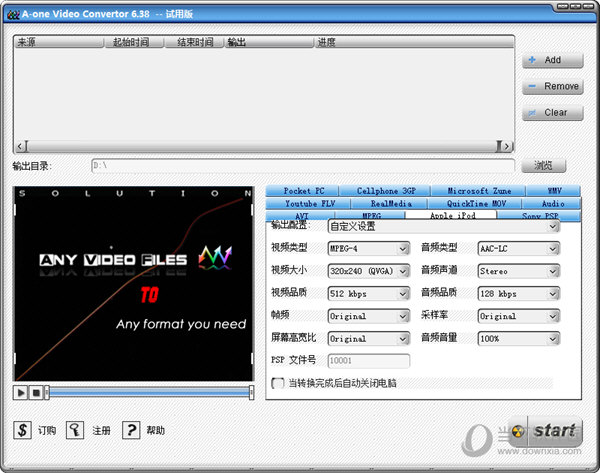
Task: Open the 音频音量 100% dropdown
Action: [553, 339]
